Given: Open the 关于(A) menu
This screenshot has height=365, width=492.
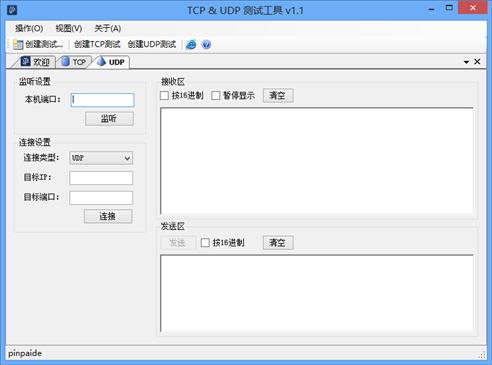Looking at the screenshot, I should click(x=107, y=28).
